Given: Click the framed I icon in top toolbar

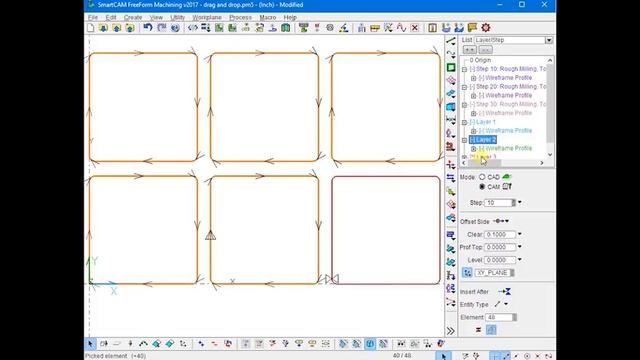Looking at the screenshot, I should (433, 28).
